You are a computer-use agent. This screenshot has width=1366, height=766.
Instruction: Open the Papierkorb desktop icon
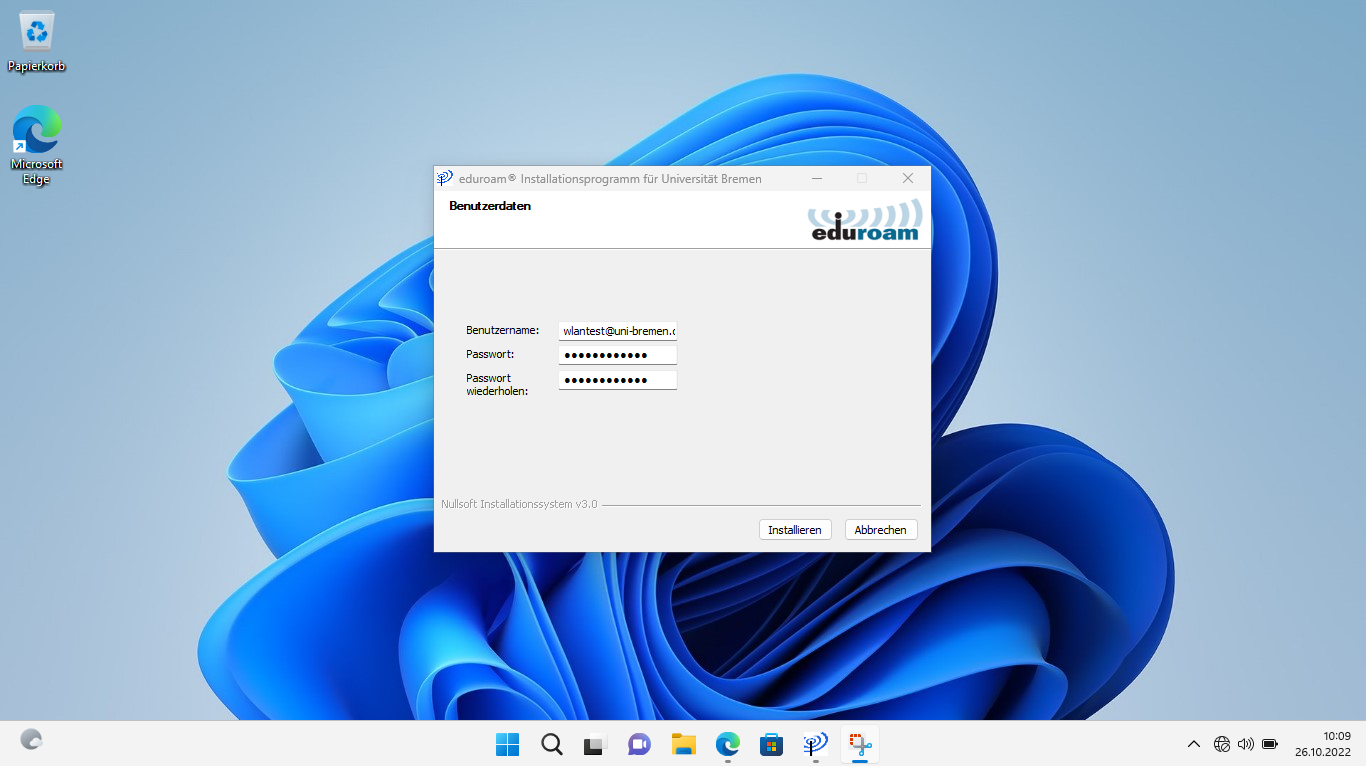(37, 40)
